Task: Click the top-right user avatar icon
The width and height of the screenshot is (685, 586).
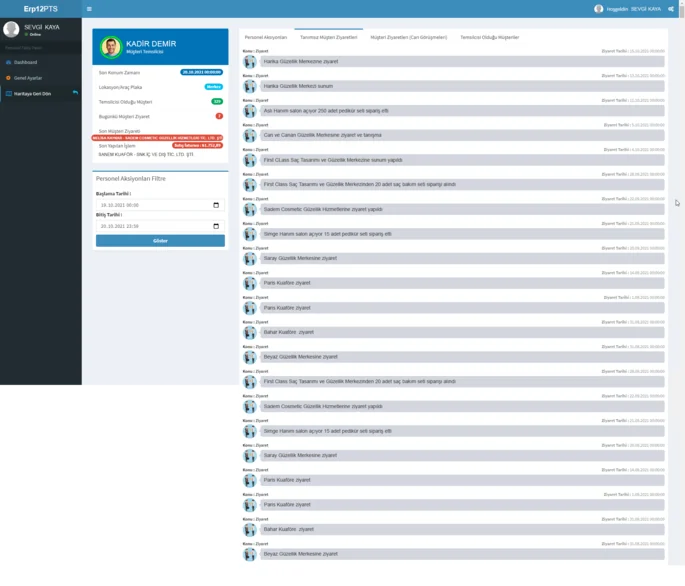Action: (599, 9)
